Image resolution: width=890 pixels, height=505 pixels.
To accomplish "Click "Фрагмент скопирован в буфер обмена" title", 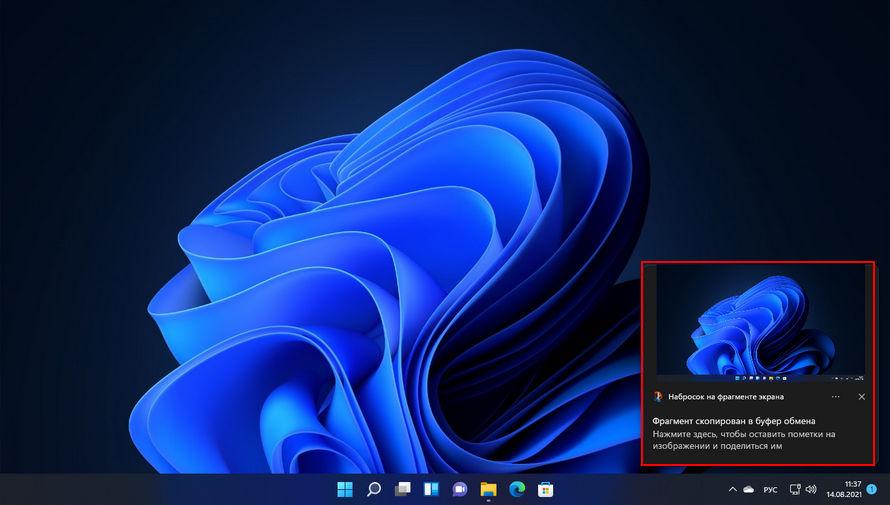I will coord(734,421).
